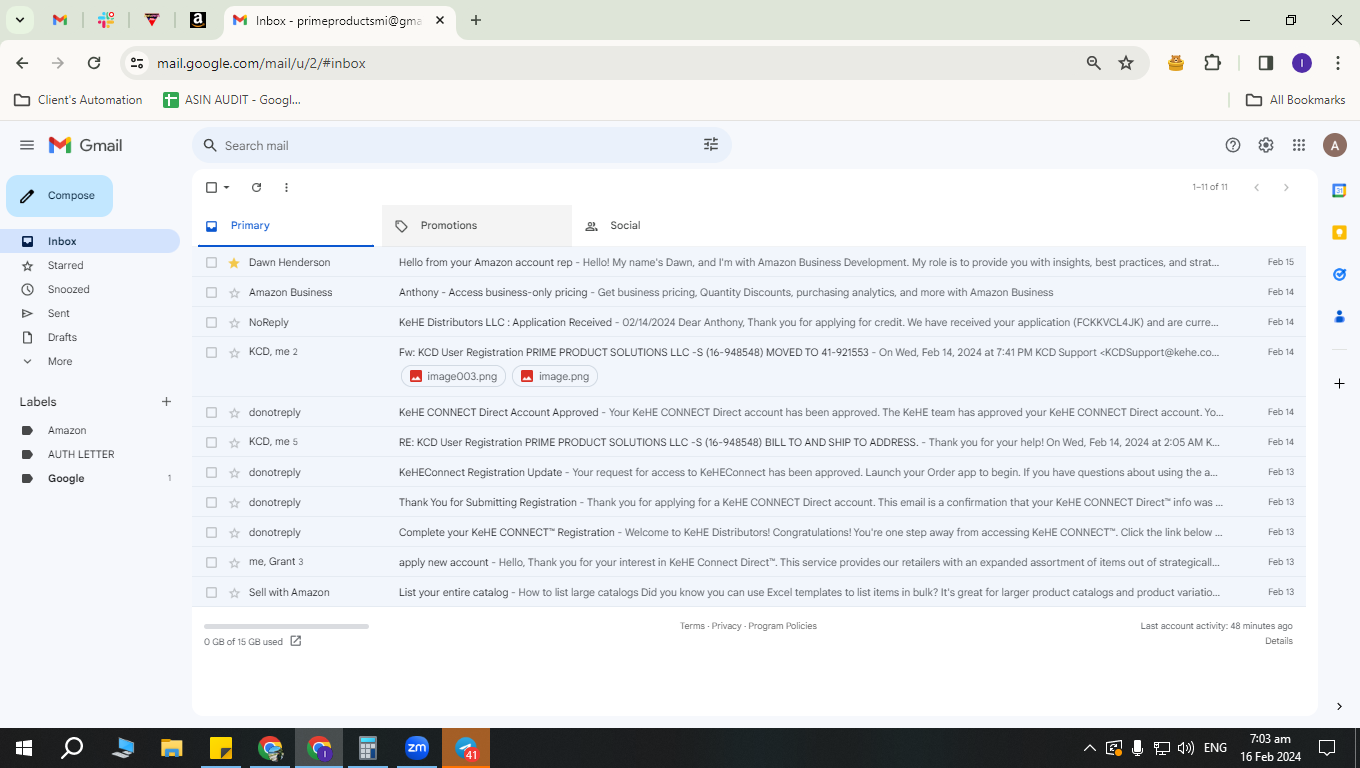Refresh the inbox with the refresh icon
This screenshot has height=768, width=1360.
pos(256,187)
